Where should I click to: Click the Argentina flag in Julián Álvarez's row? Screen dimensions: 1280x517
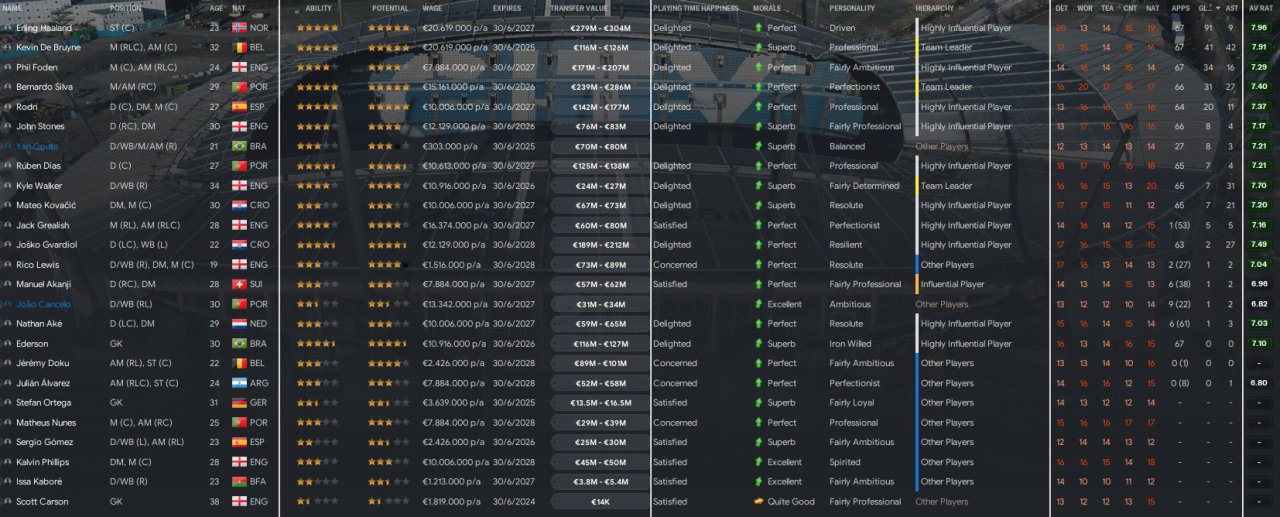[x=238, y=383]
